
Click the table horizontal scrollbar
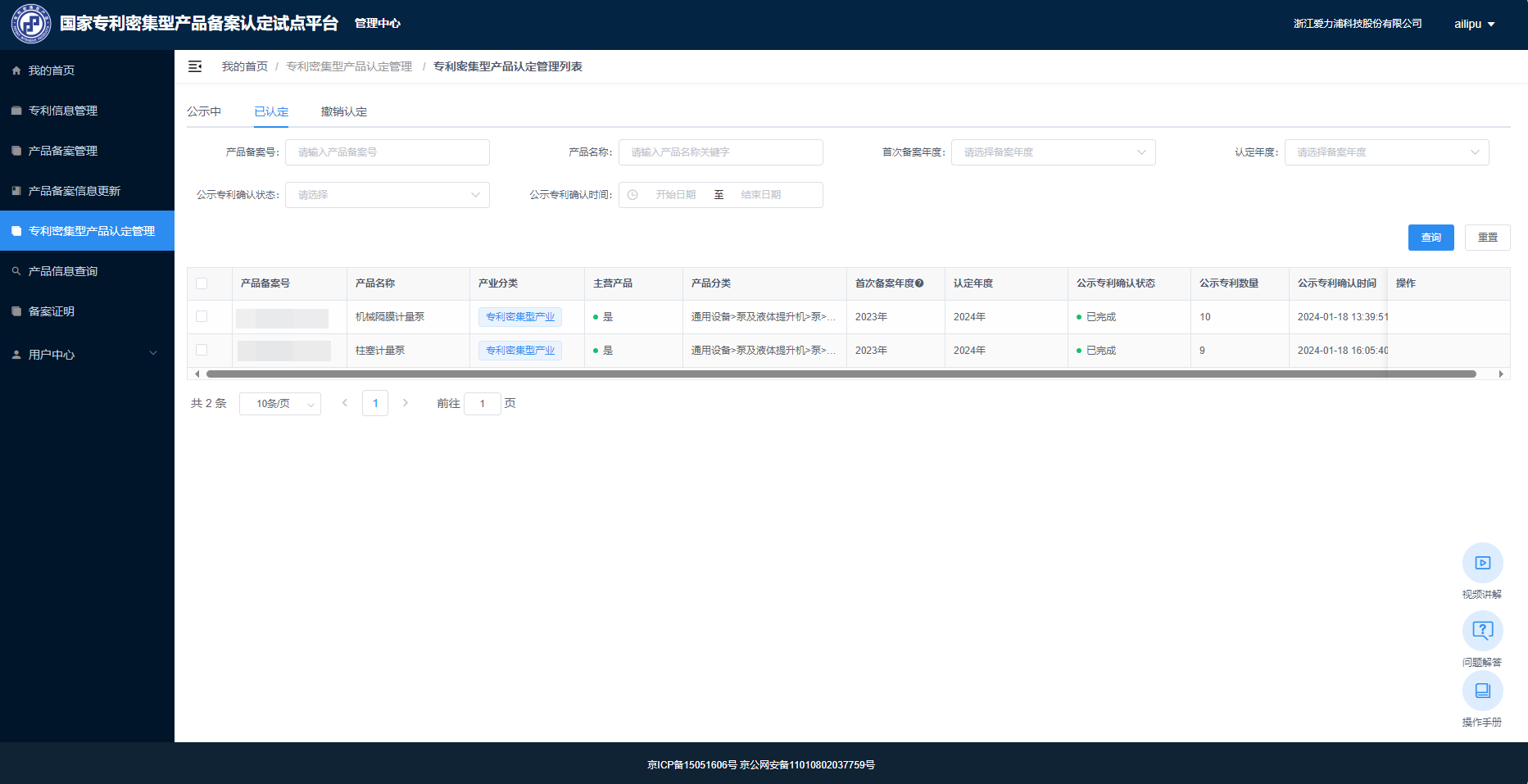point(841,374)
